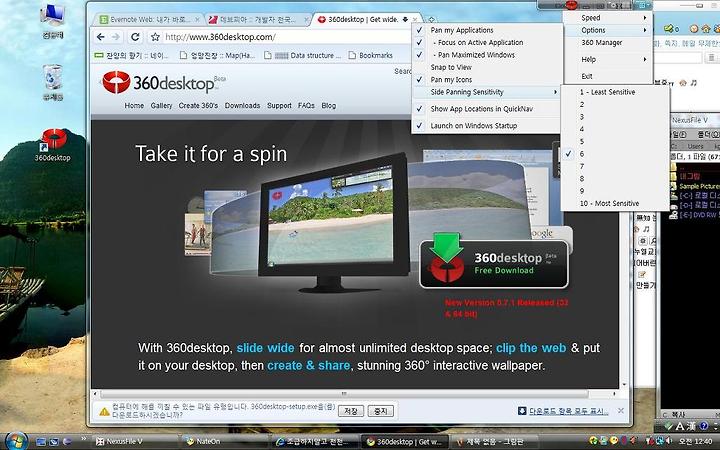
Task: Open the Bookmarks folder on bookmarks bar
Action: 370,55
